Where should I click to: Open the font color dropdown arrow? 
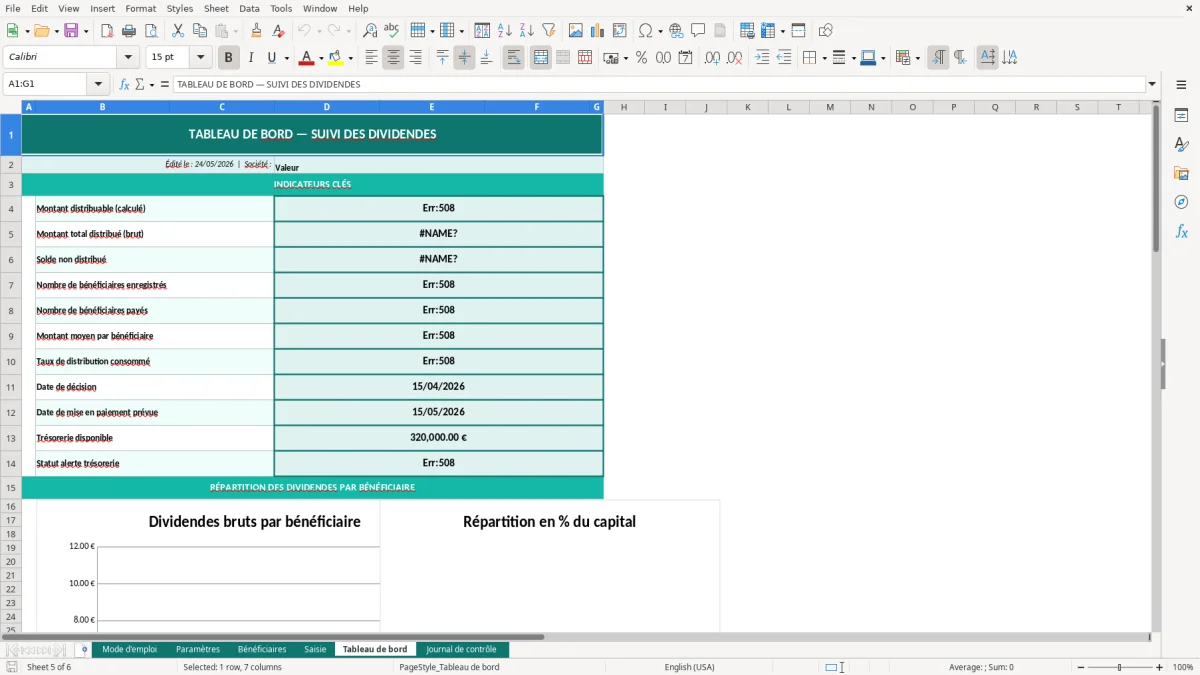tap(321, 58)
